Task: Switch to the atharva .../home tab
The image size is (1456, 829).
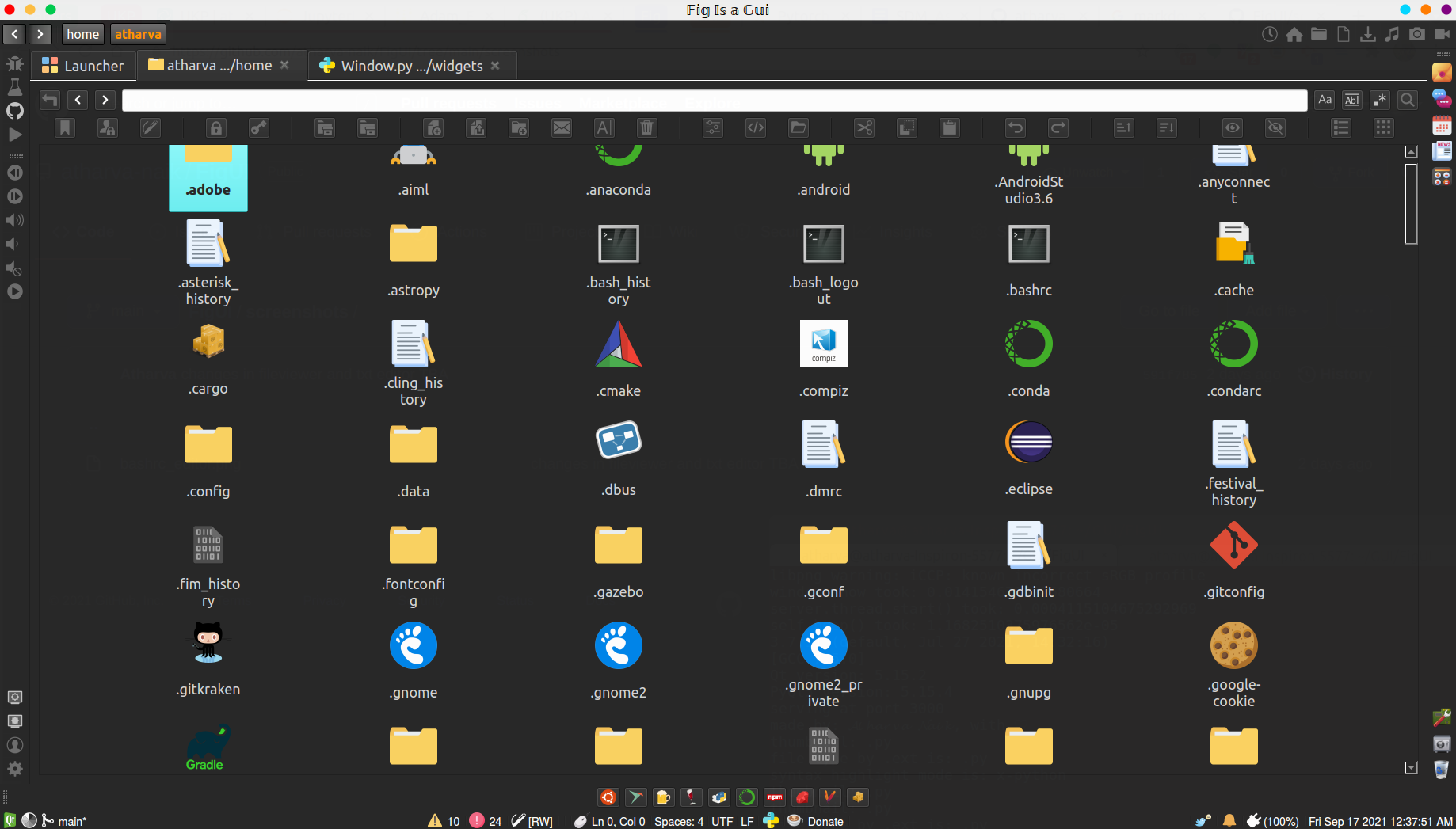Action: click(220, 66)
